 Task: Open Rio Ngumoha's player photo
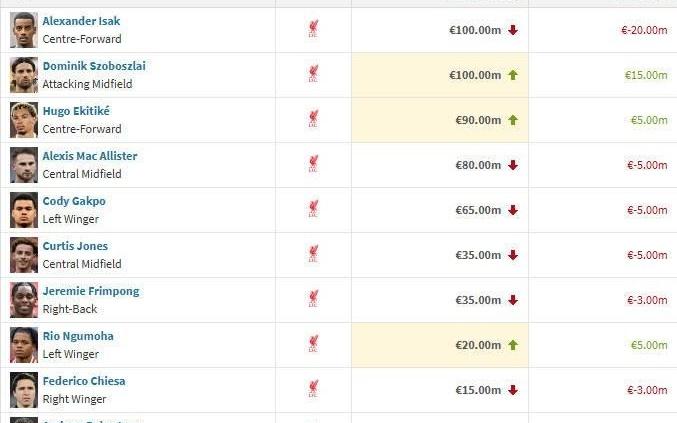pyautogui.click(x=24, y=345)
